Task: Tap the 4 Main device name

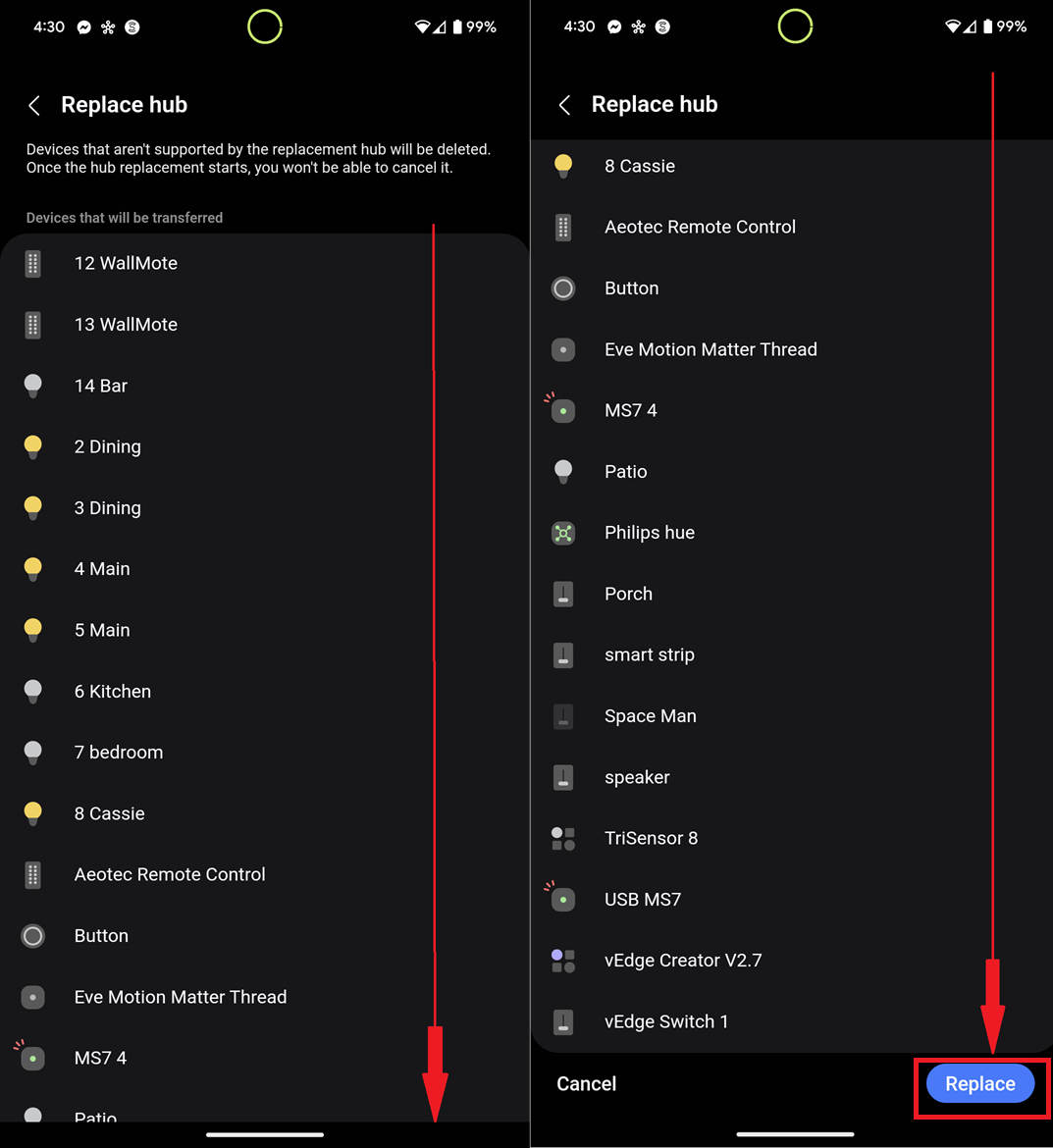Action: click(102, 569)
